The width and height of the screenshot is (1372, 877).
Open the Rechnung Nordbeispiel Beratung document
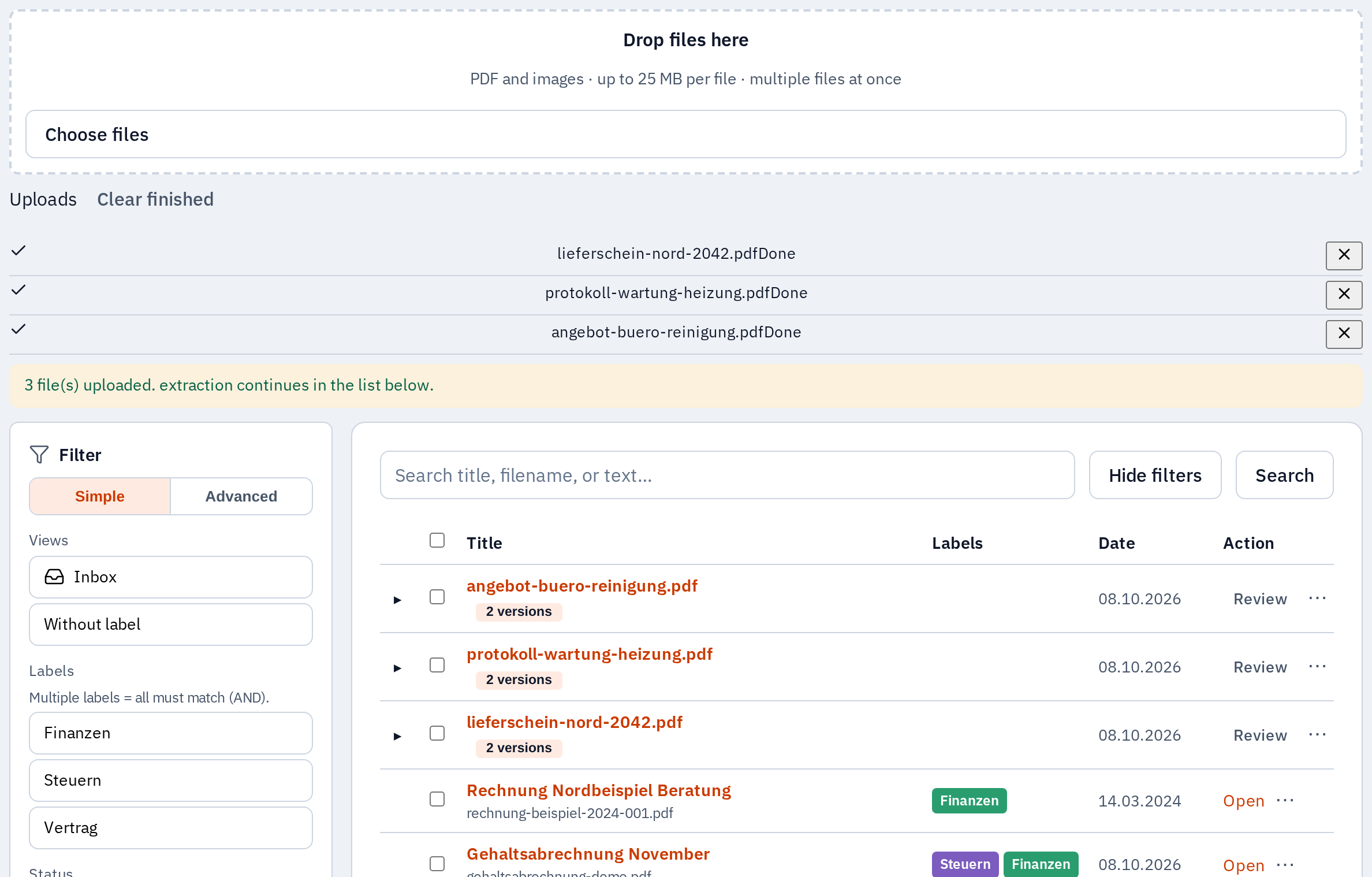pos(599,790)
